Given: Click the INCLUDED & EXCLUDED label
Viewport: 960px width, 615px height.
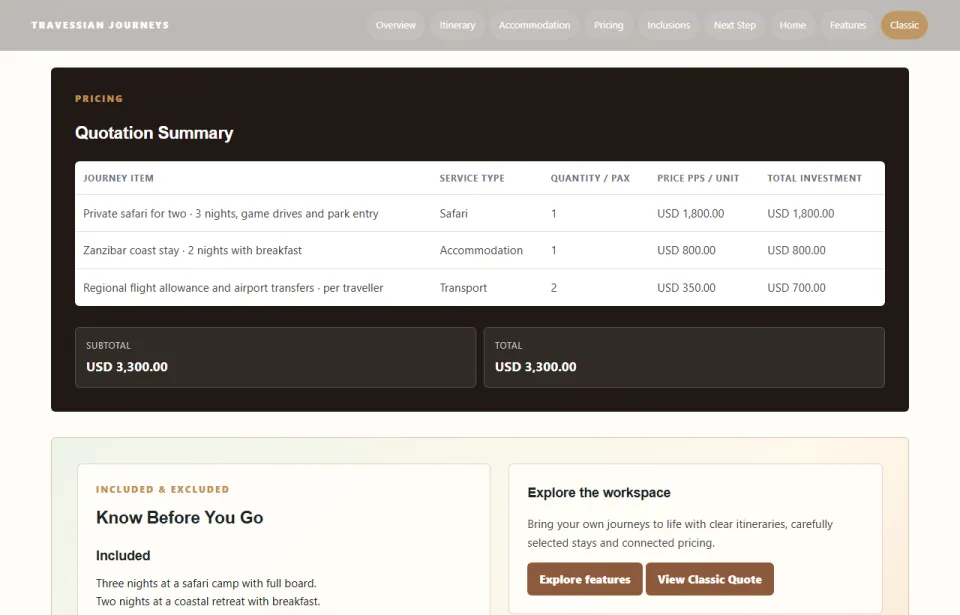Looking at the screenshot, I should (163, 489).
